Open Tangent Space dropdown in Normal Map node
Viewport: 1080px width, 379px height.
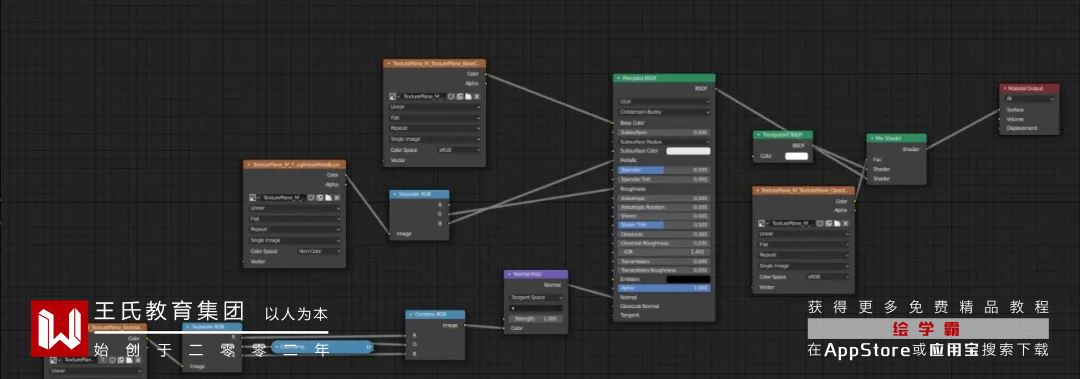(536, 298)
